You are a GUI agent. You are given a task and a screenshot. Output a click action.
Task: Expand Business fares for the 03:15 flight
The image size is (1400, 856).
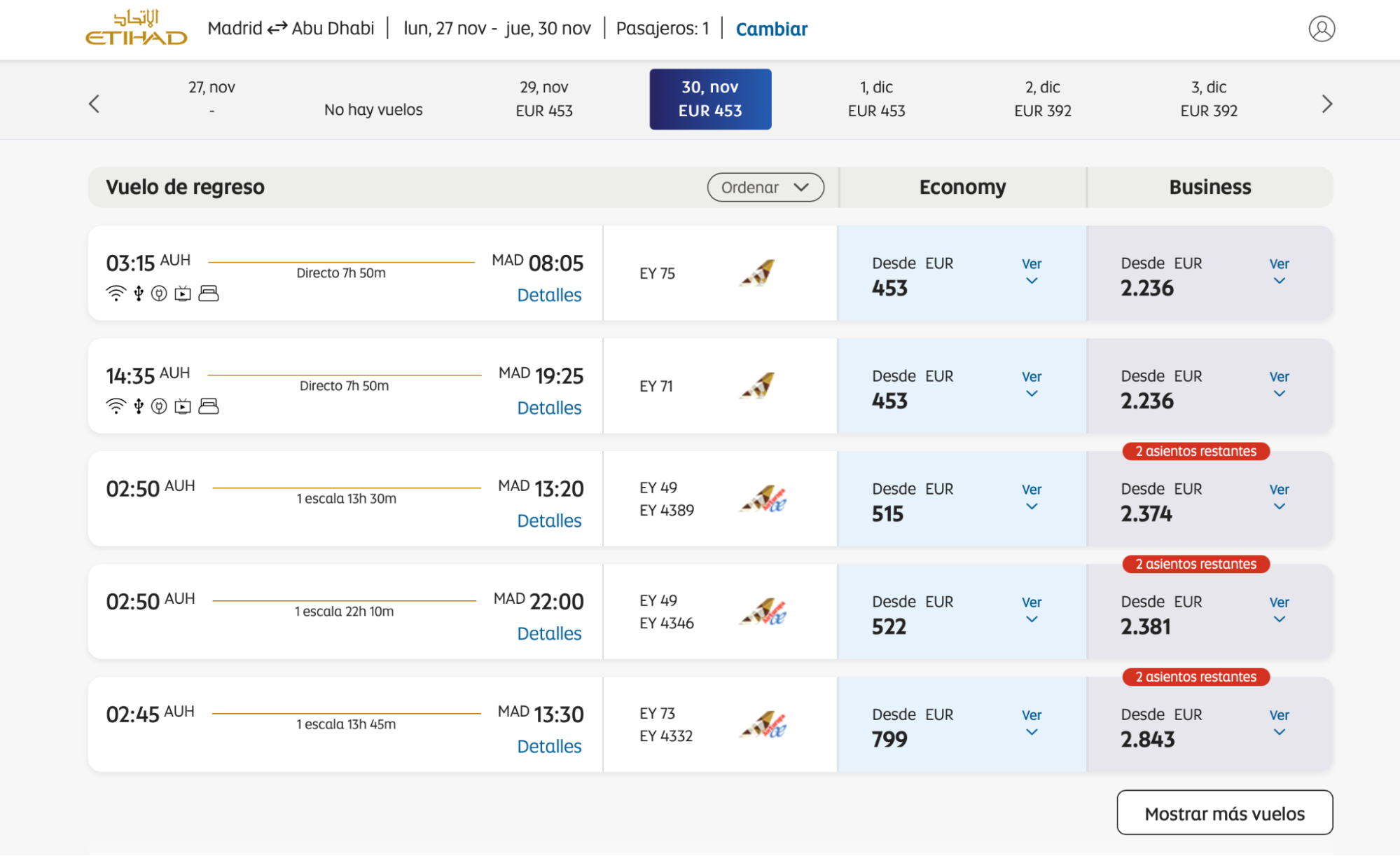point(1279,271)
